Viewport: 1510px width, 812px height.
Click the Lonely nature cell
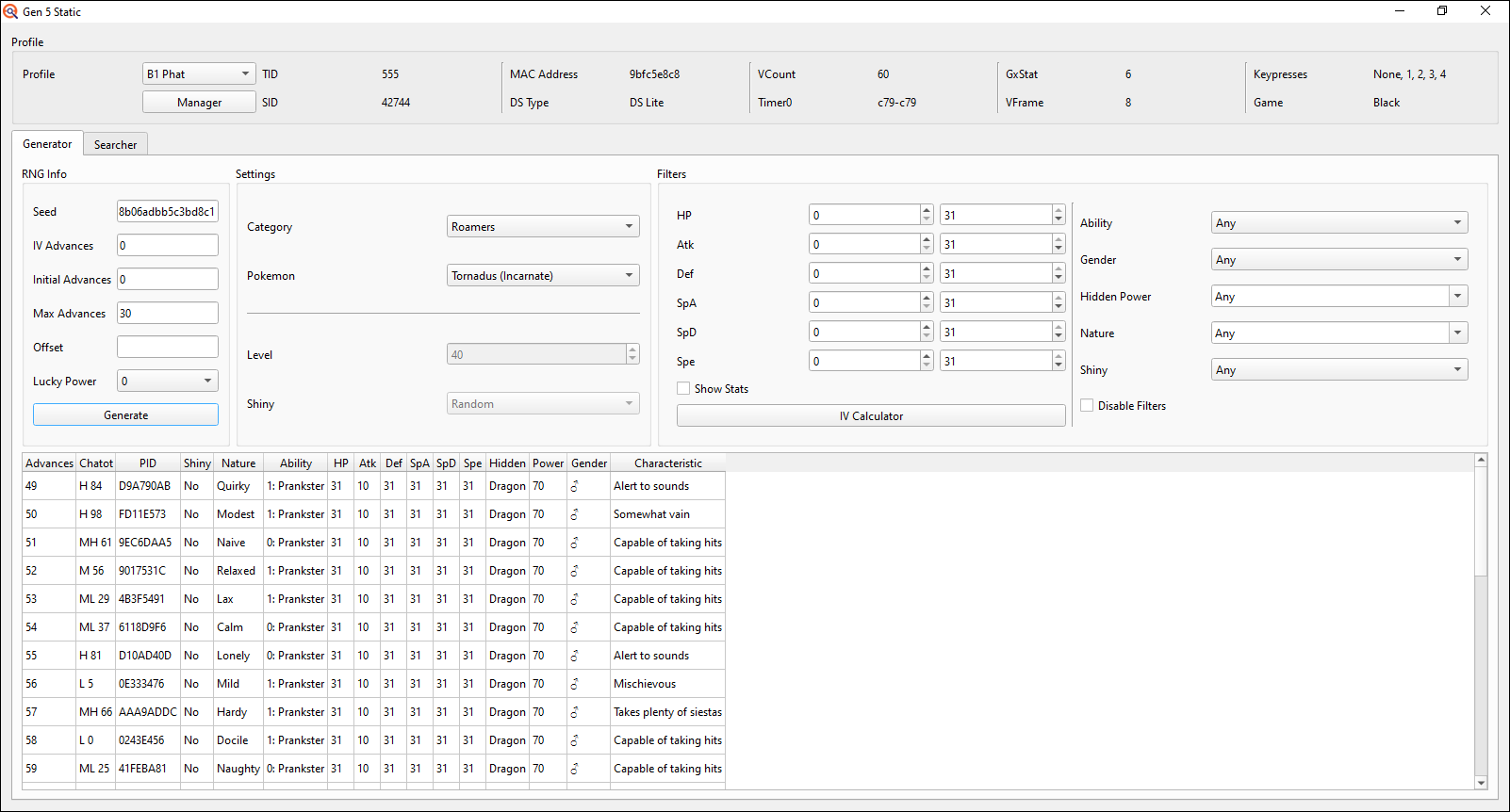[238, 656]
